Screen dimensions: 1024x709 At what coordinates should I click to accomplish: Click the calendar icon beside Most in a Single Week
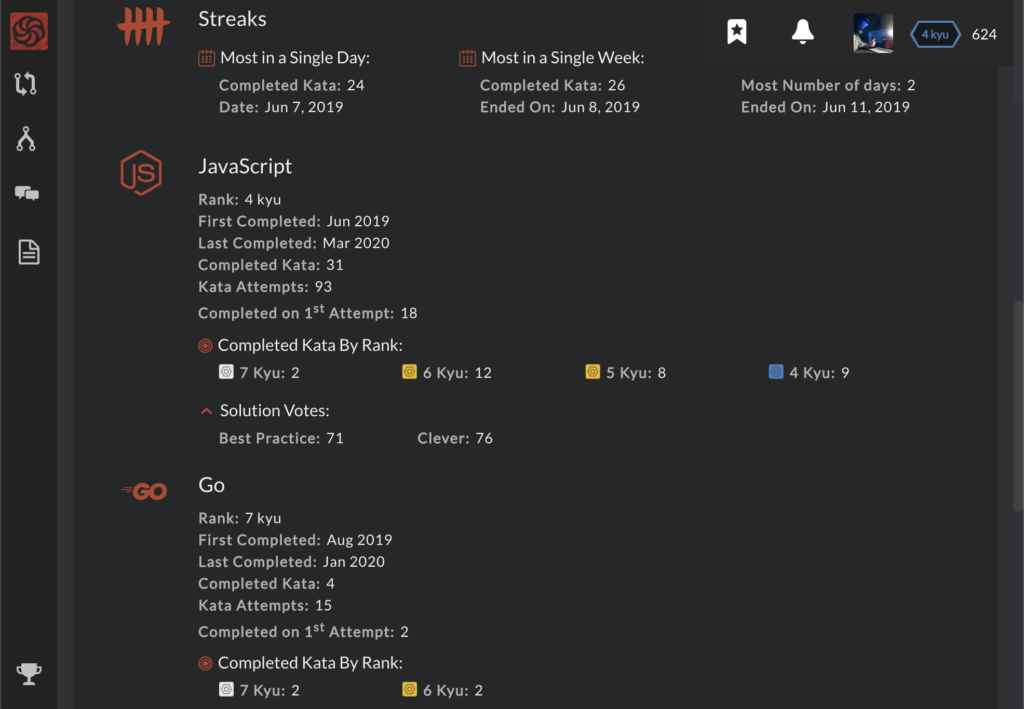[x=467, y=58]
